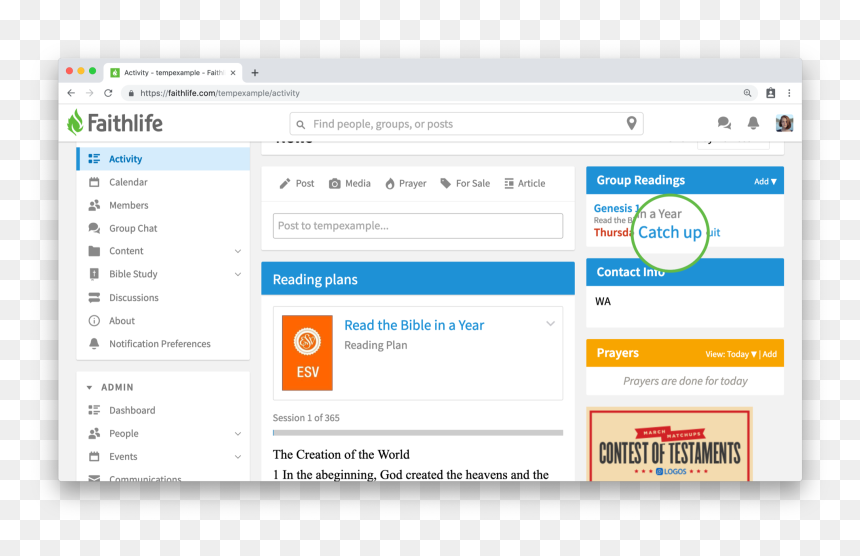Expand the Content section chevron
Viewport: 860px width, 556px height.
[238, 251]
